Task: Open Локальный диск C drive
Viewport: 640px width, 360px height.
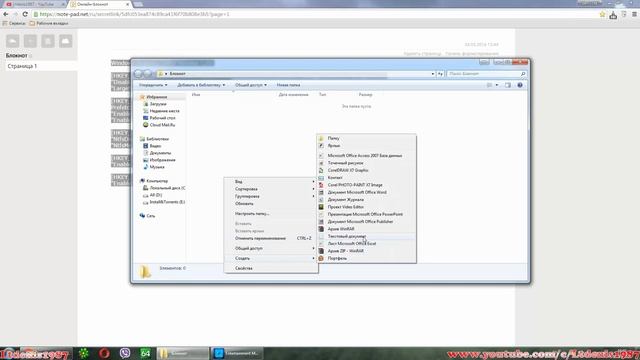Action: (x=167, y=188)
